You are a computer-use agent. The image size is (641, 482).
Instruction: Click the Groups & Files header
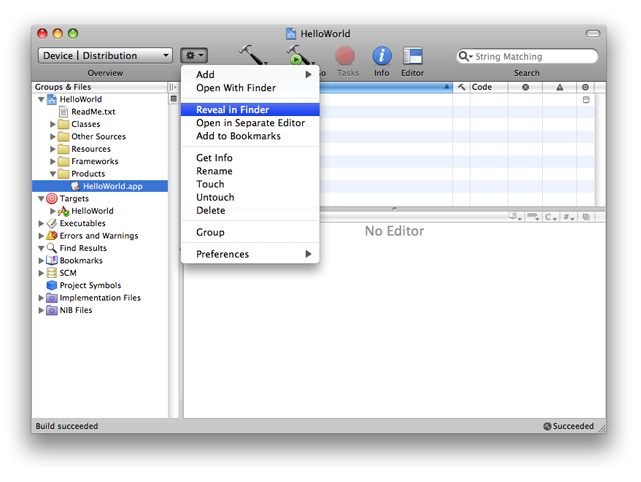(x=100, y=87)
